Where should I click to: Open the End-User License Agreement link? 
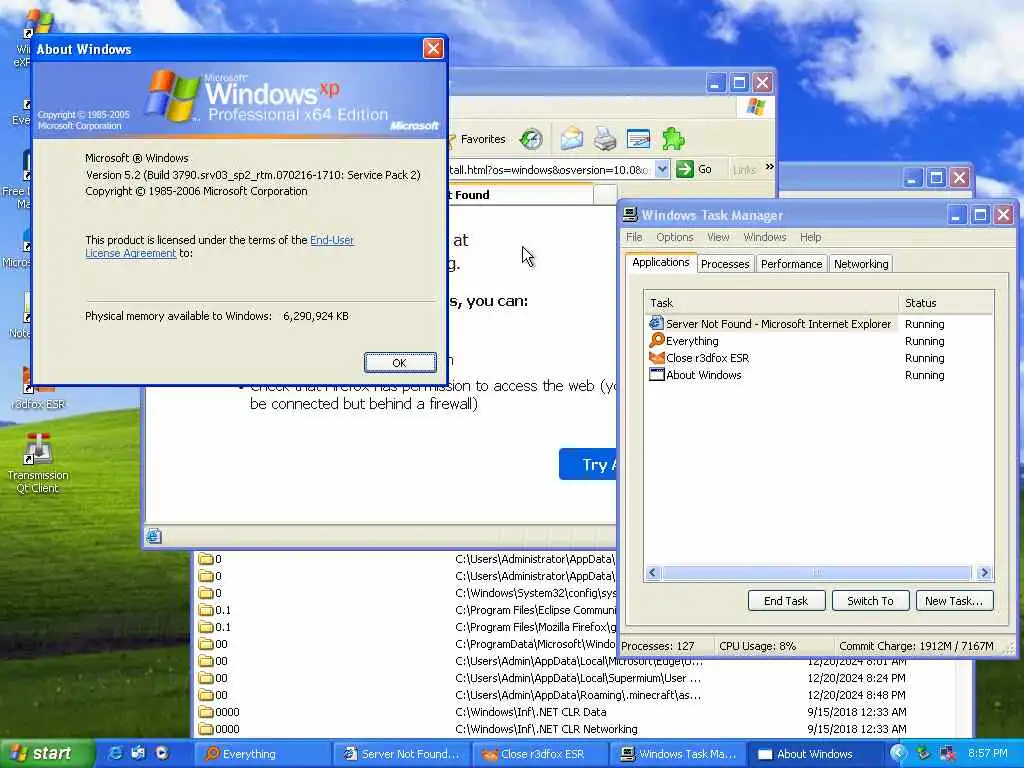pyautogui.click(x=219, y=246)
